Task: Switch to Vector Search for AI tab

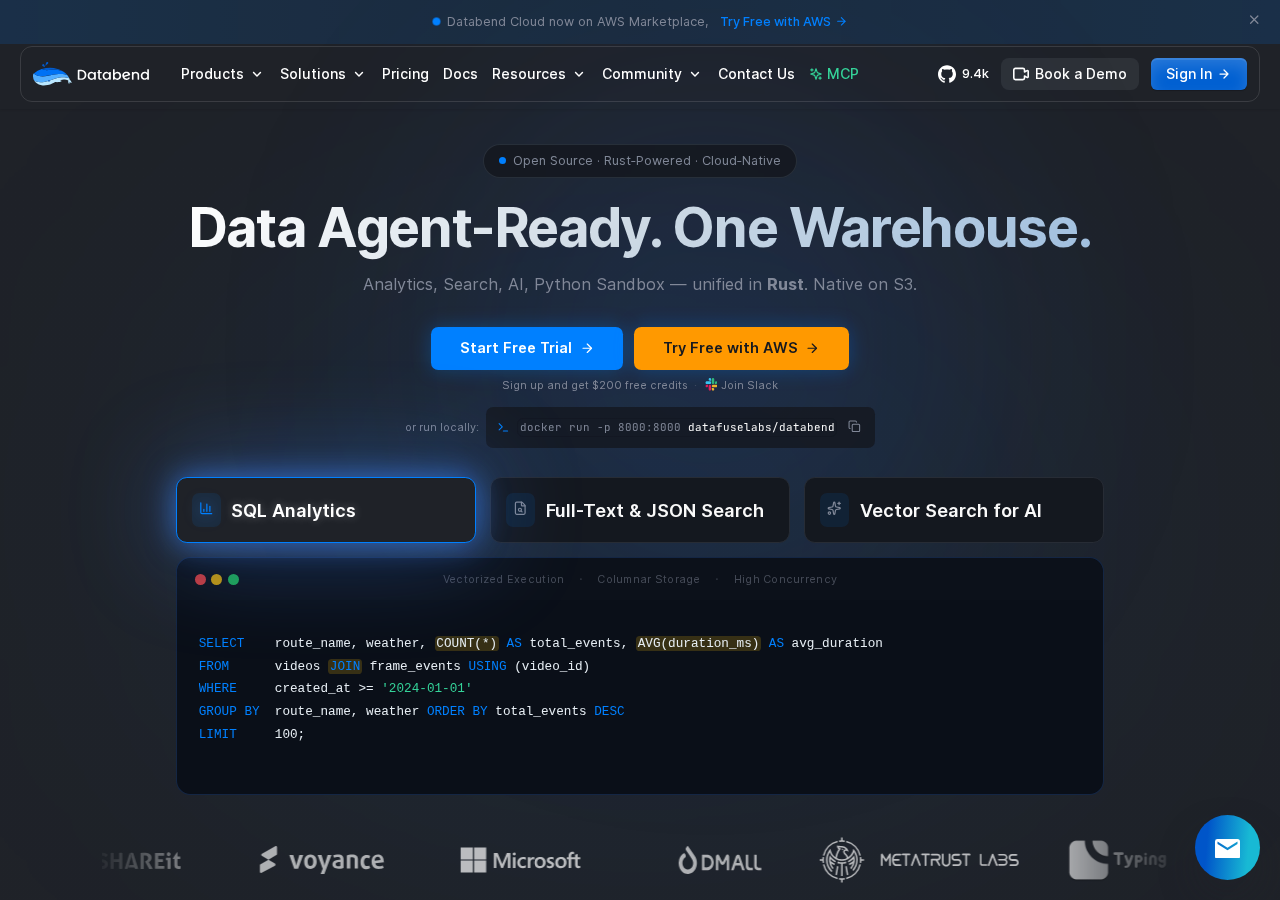Action: click(x=954, y=510)
